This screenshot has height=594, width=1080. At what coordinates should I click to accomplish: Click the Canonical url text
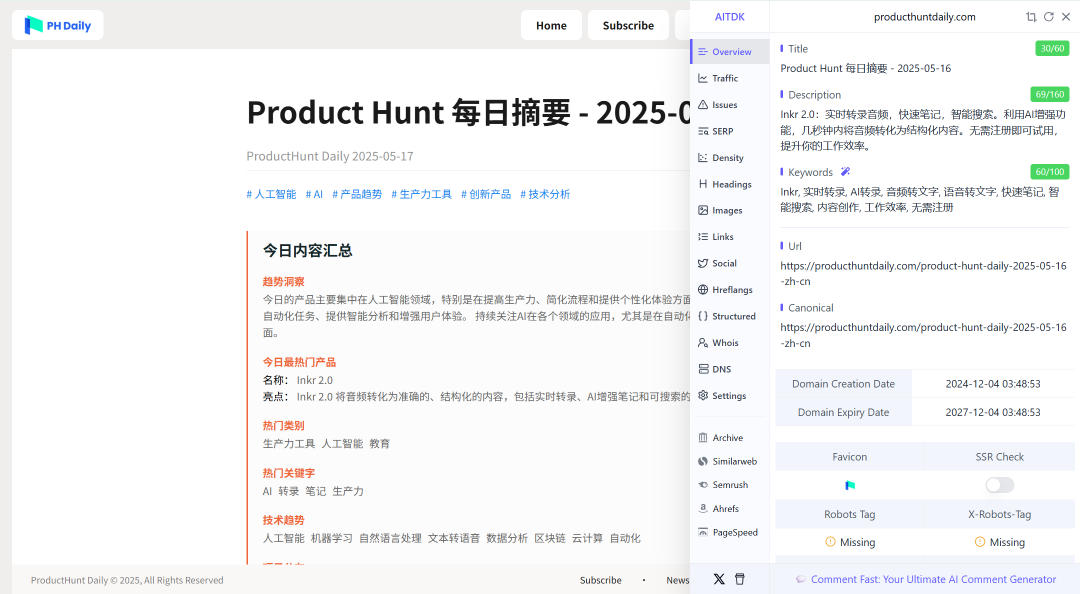tap(923, 335)
